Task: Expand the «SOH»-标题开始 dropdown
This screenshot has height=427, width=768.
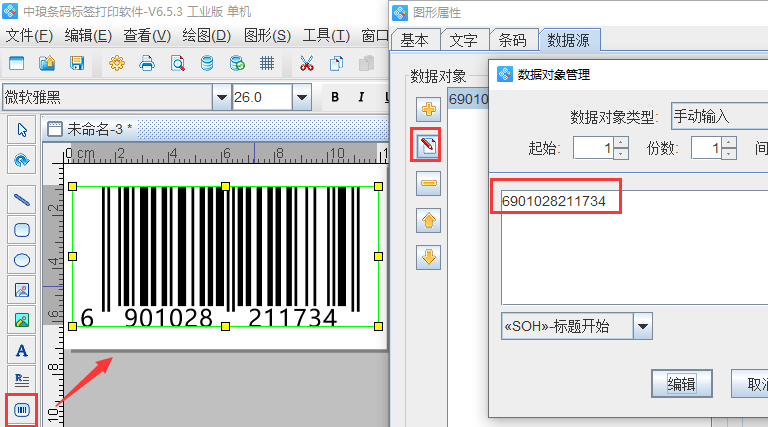Action: (x=643, y=326)
